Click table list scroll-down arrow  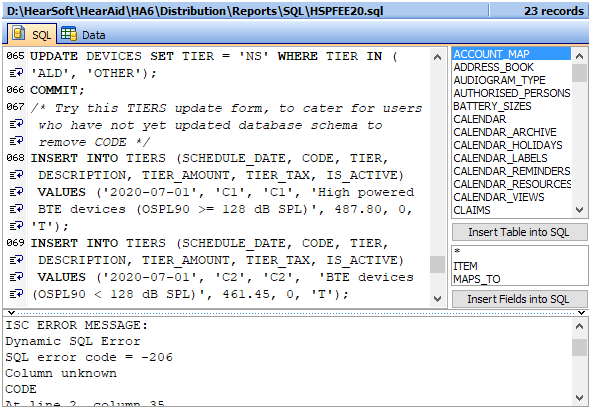[x=579, y=210]
